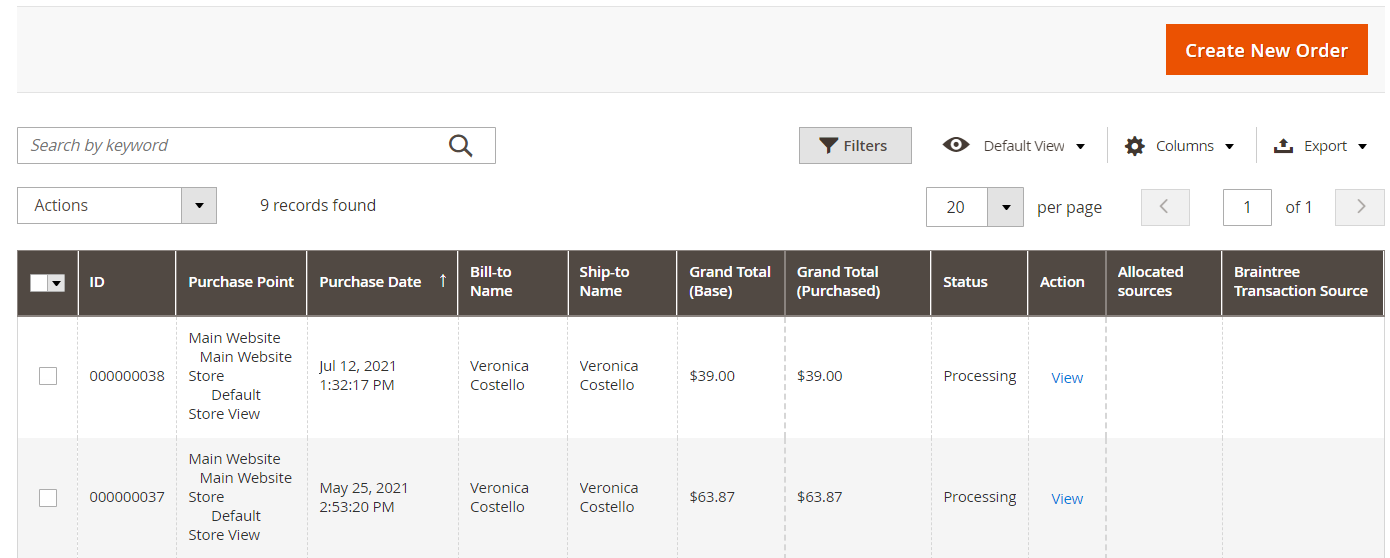Sort by Grand Total (Base) header
This screenshot has height=558, width=1390.
pyautogui.click(x=730, y=282)
